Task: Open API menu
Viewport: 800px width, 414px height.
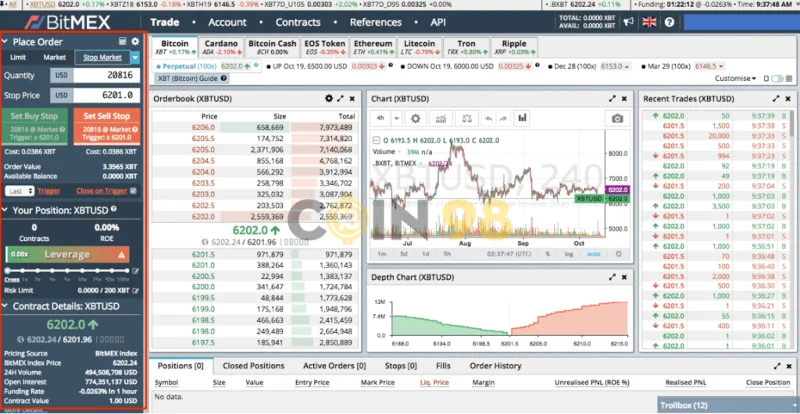Action: (438, 22)
